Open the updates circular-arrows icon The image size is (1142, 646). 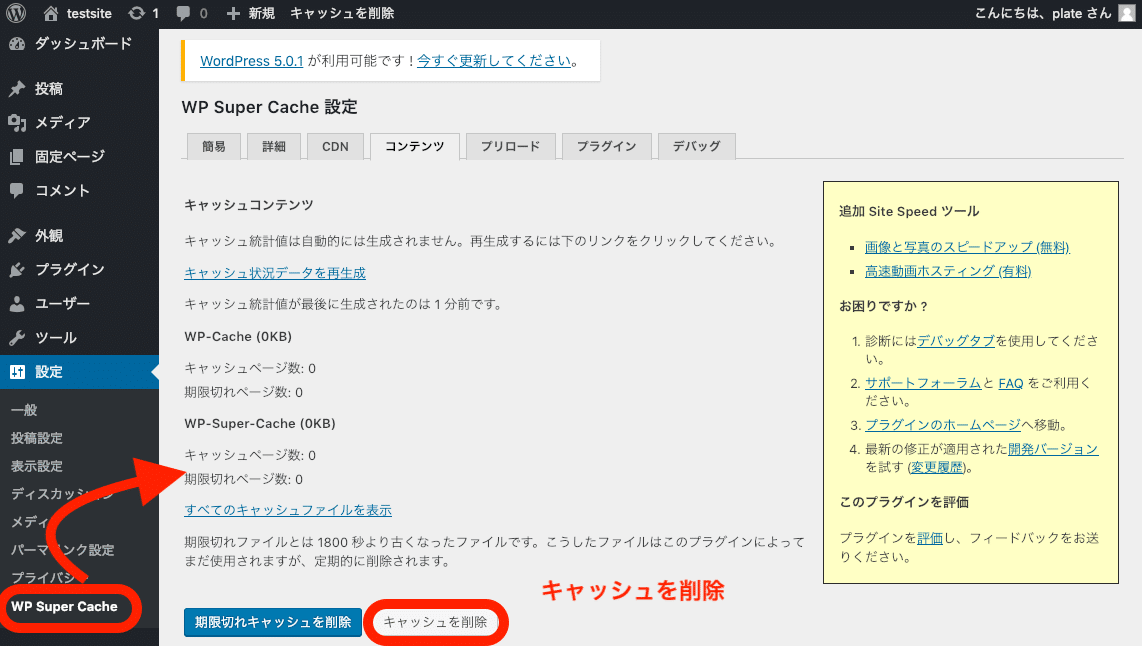click(136, 13)
